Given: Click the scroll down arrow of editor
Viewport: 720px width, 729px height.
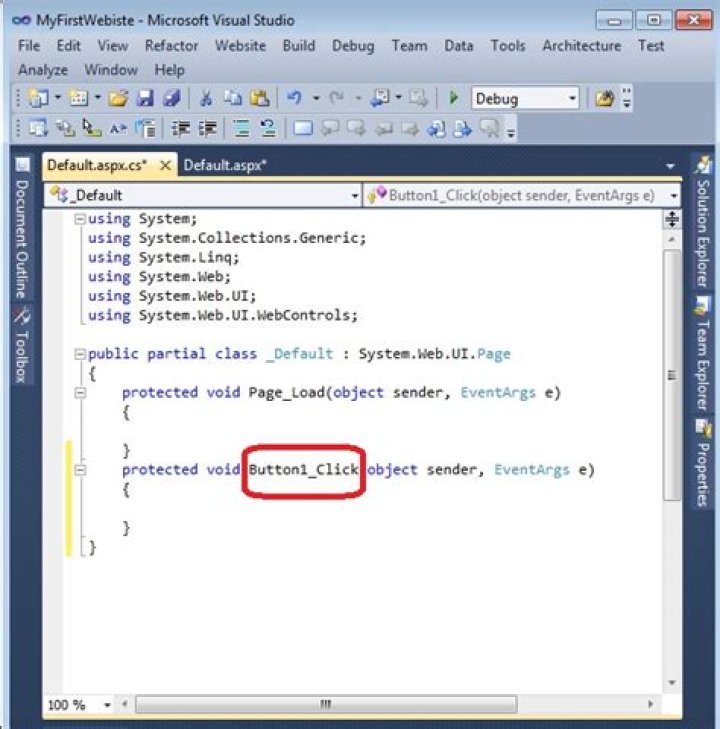Looking at the screenshot, I should coord(672,683).
